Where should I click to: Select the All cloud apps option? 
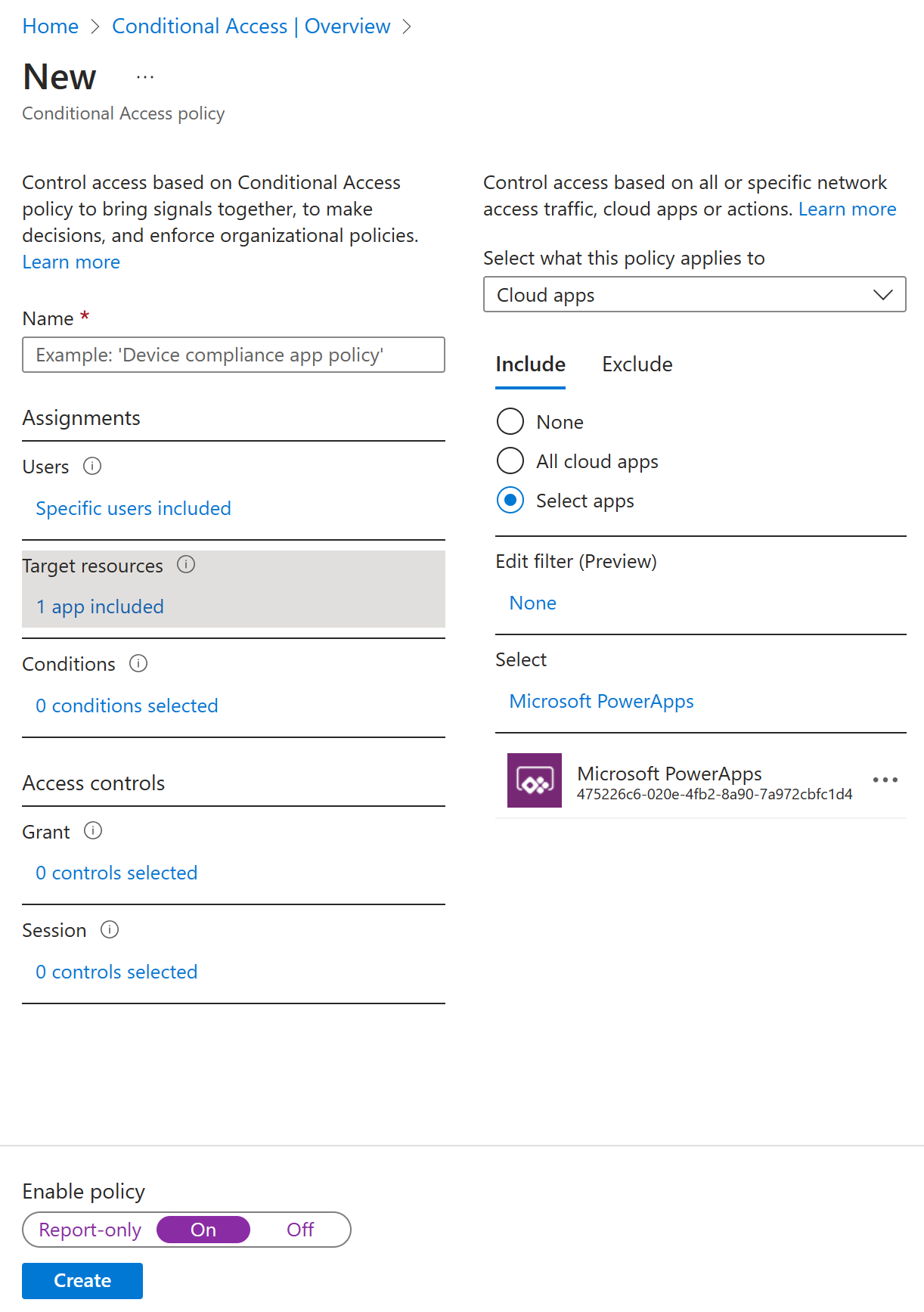coord(510,461)
